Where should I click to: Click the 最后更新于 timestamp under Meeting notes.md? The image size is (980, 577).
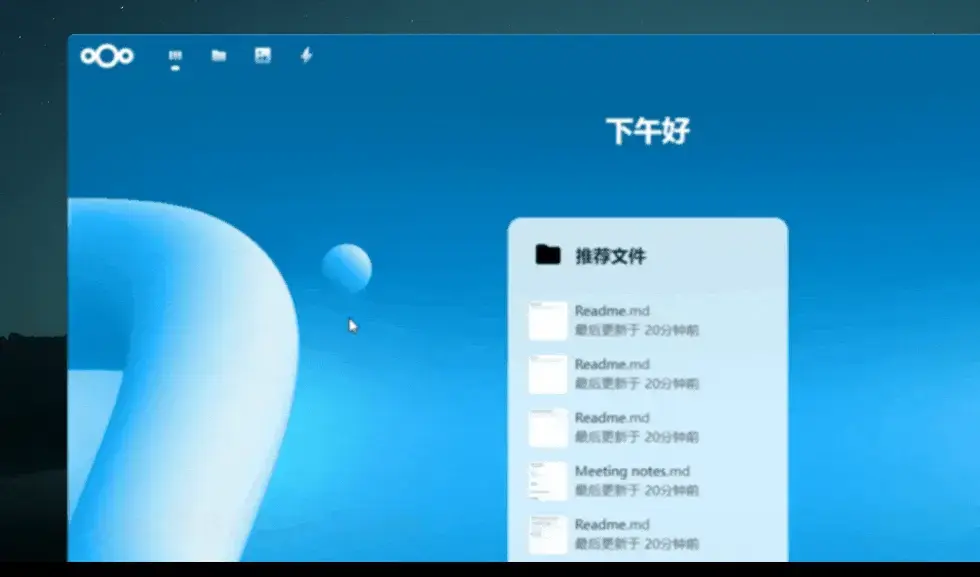click(636, 490)
